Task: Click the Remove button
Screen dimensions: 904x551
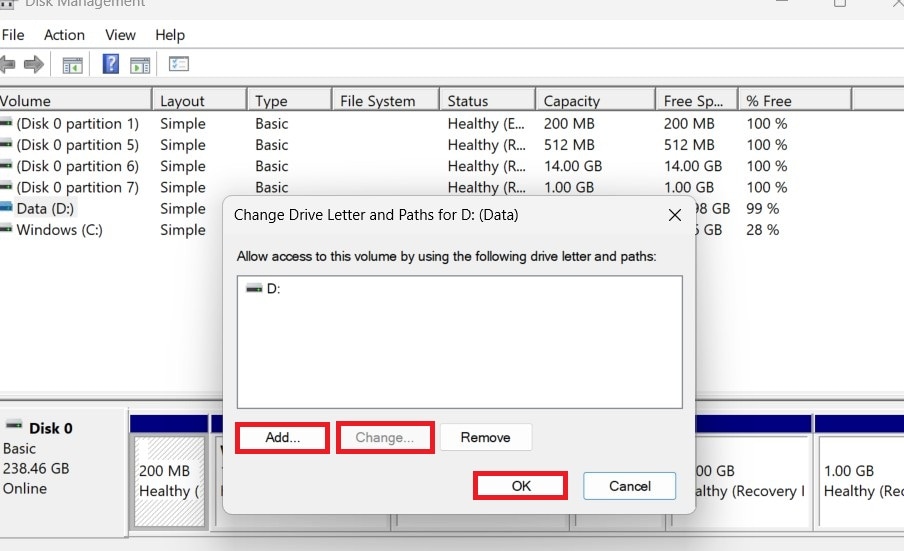Action: tap(485, 437)
